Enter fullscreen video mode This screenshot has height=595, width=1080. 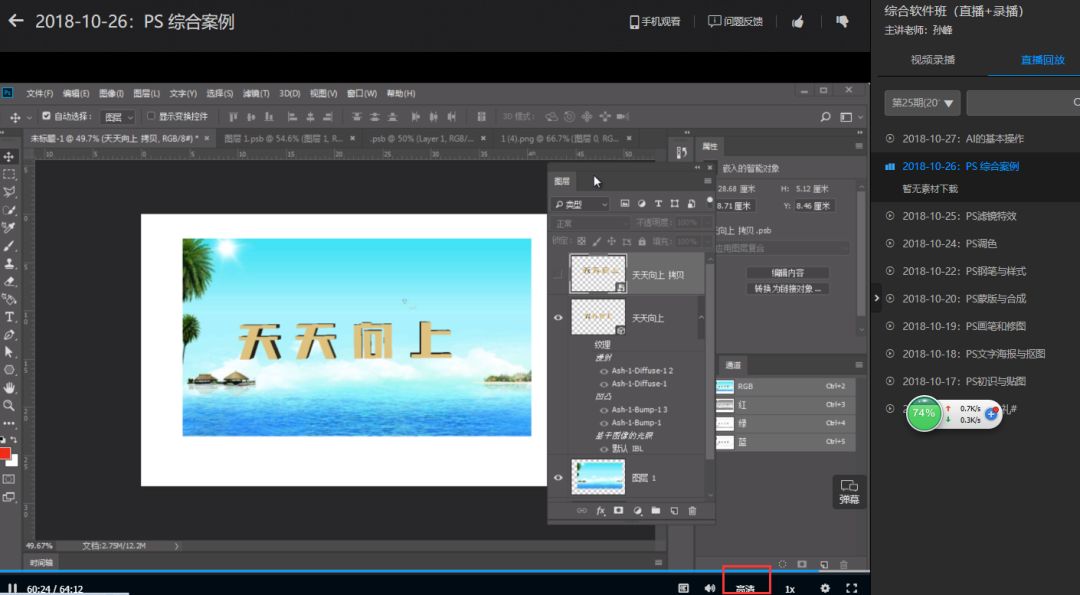(852, 588)
